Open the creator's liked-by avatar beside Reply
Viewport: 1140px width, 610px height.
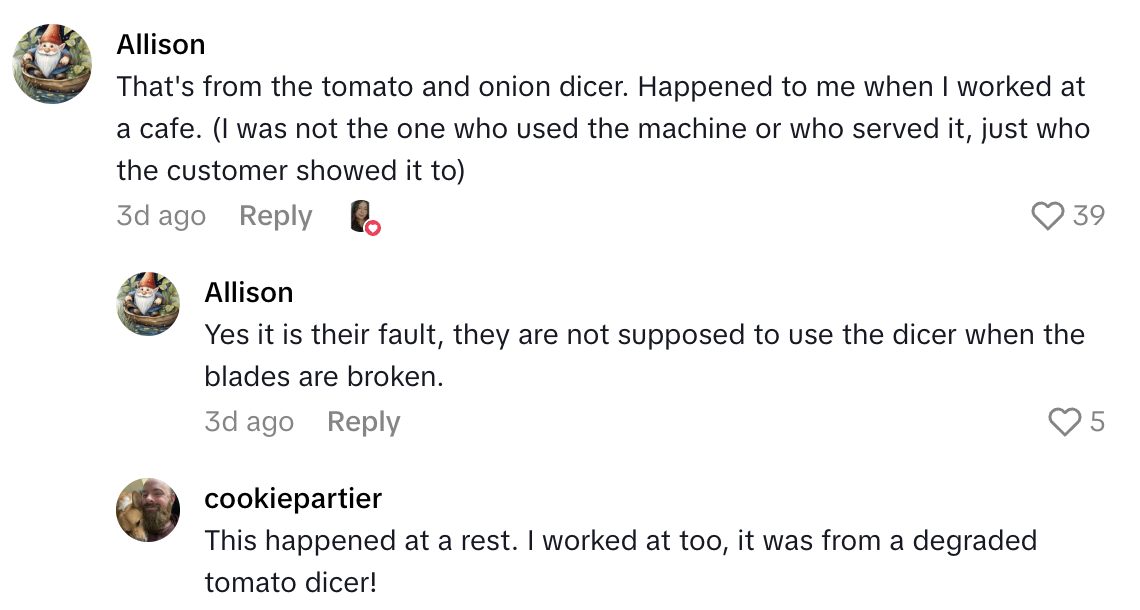362,215
